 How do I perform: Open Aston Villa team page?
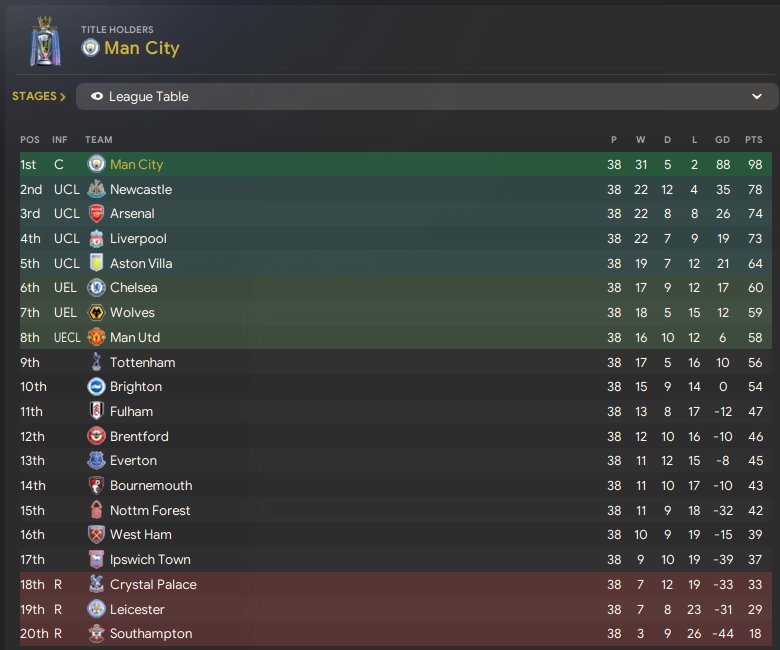tap(141, 263)
